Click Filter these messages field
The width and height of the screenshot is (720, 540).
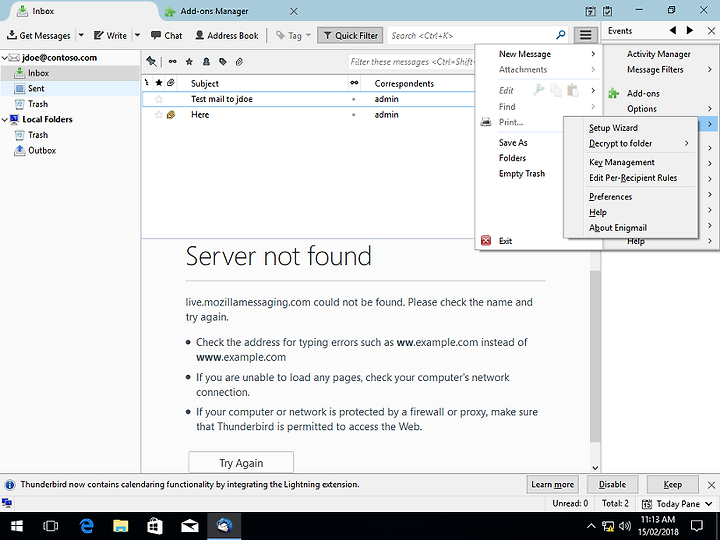click(x=411, y=62)
